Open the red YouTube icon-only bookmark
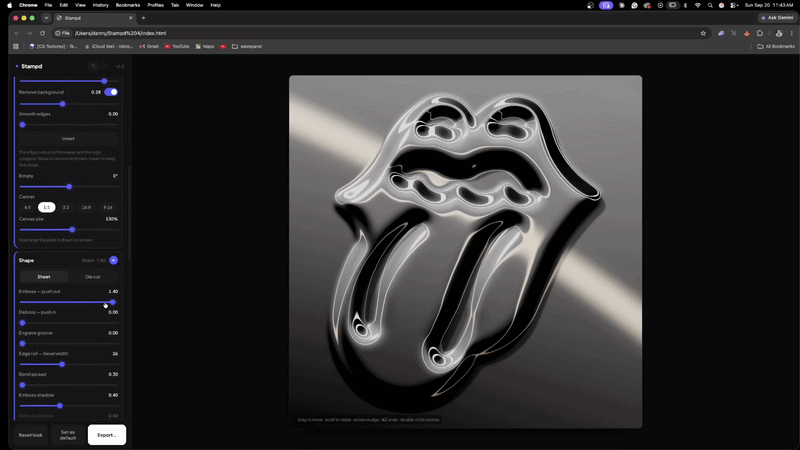 223,46
